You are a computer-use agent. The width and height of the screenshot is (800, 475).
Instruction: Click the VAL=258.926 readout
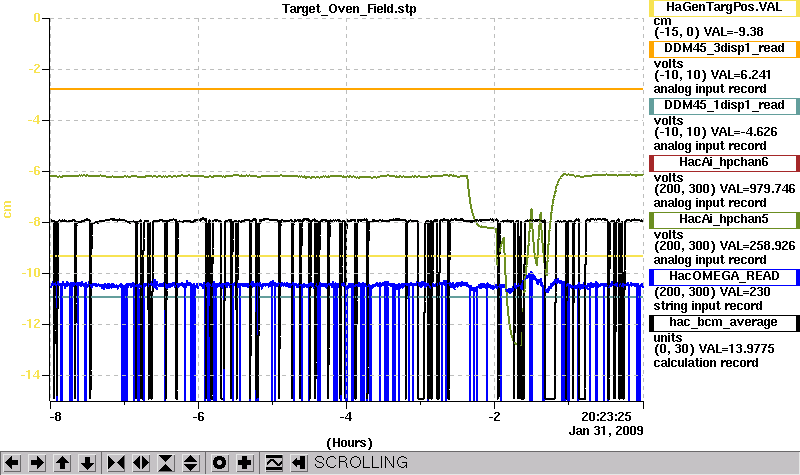[x=757, y=246]
